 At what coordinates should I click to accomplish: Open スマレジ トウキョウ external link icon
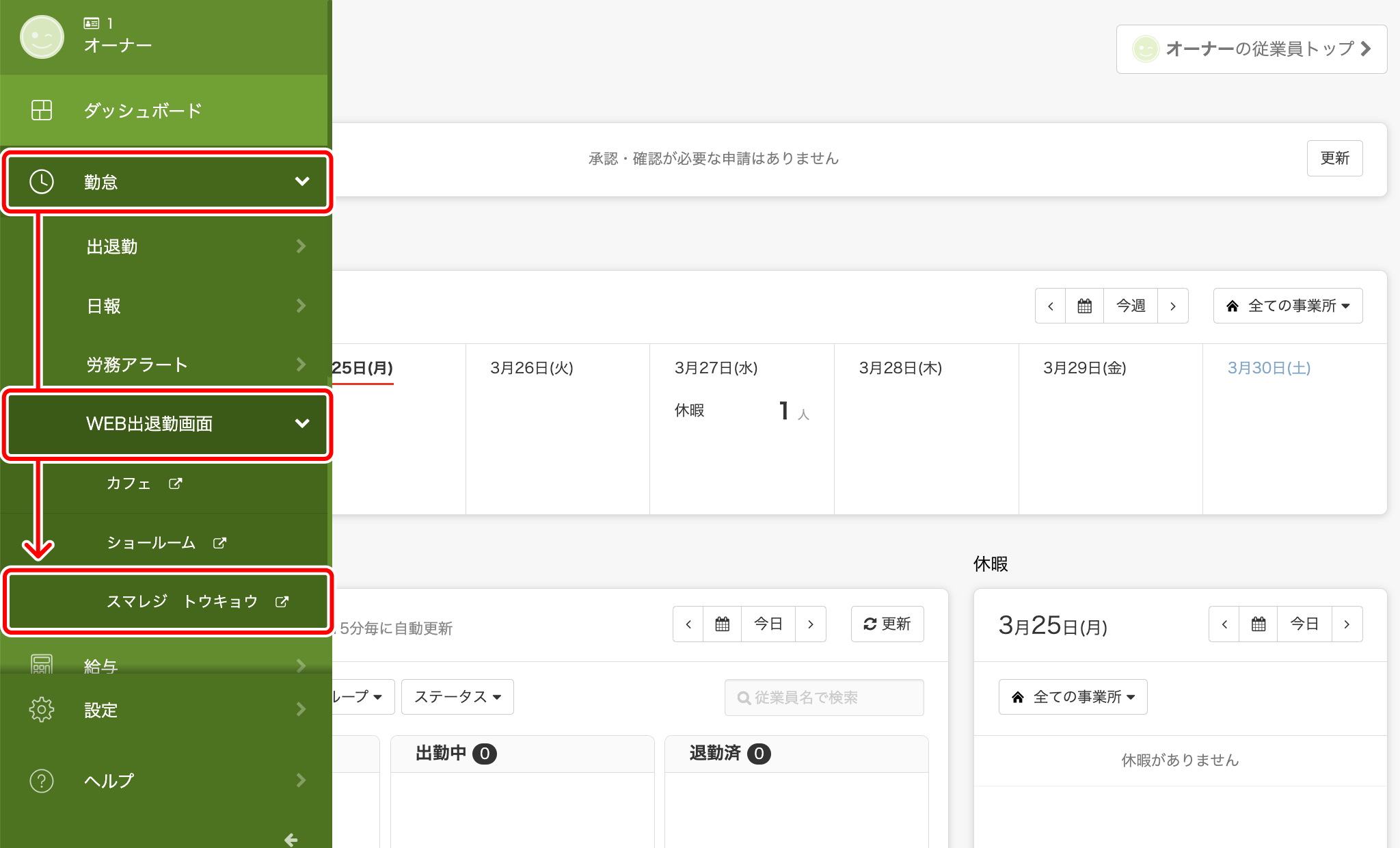click(282, 601)
